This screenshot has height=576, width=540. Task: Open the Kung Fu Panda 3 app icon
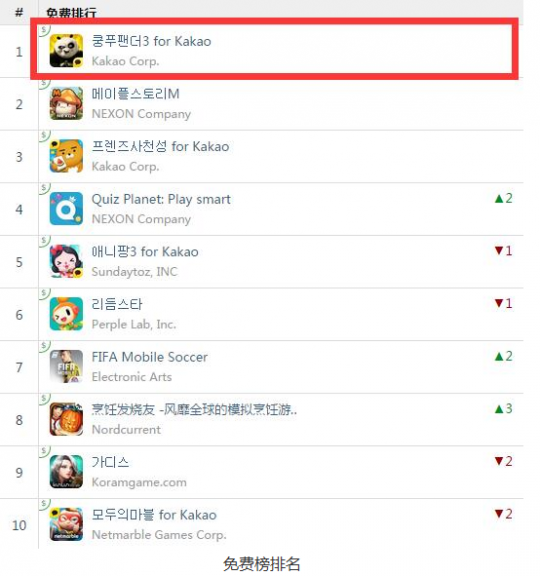(x=66, y=51)
